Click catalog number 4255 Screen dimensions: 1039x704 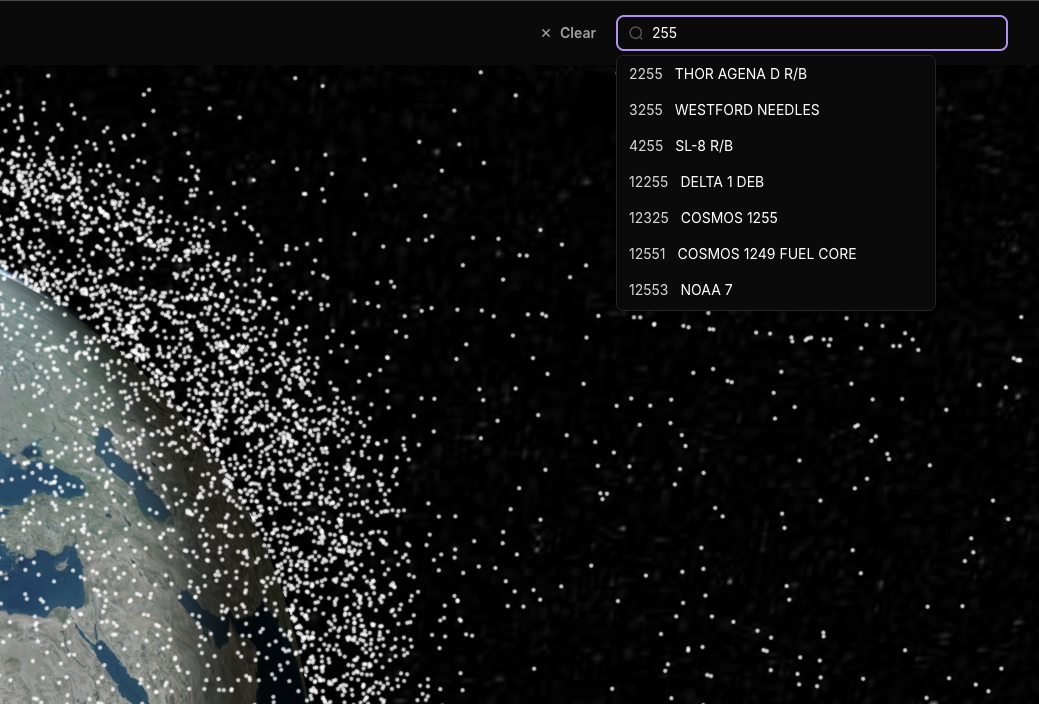tap(645, 146)
